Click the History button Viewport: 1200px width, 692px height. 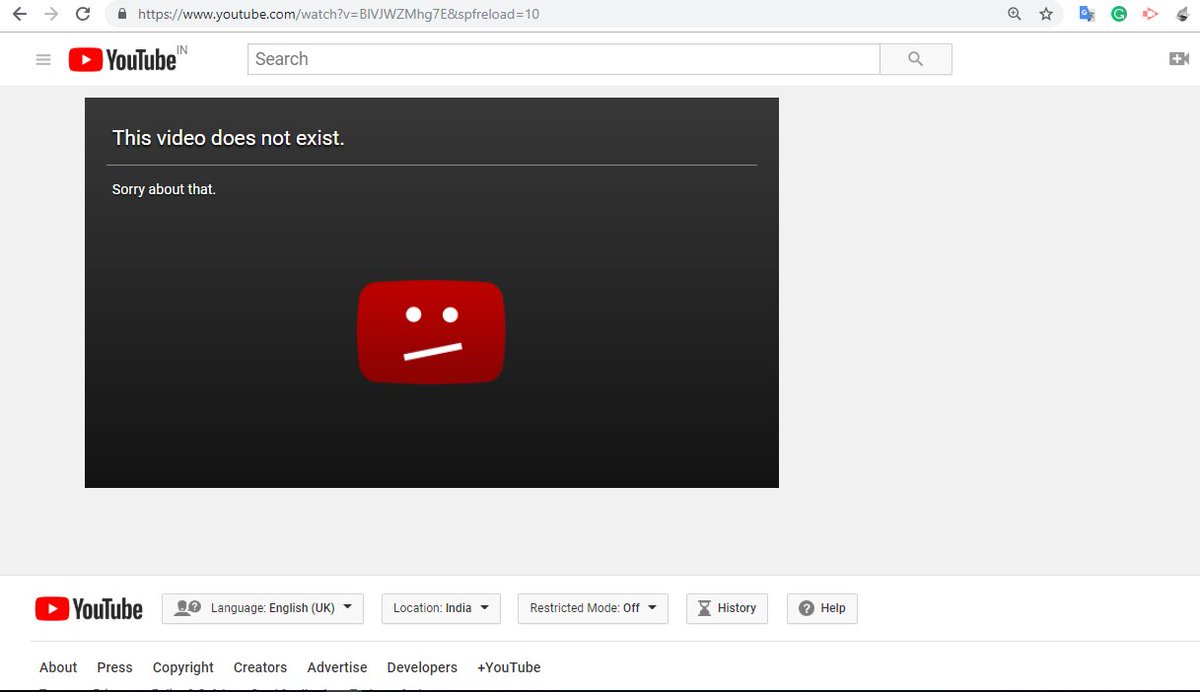(x=727, y=608)
